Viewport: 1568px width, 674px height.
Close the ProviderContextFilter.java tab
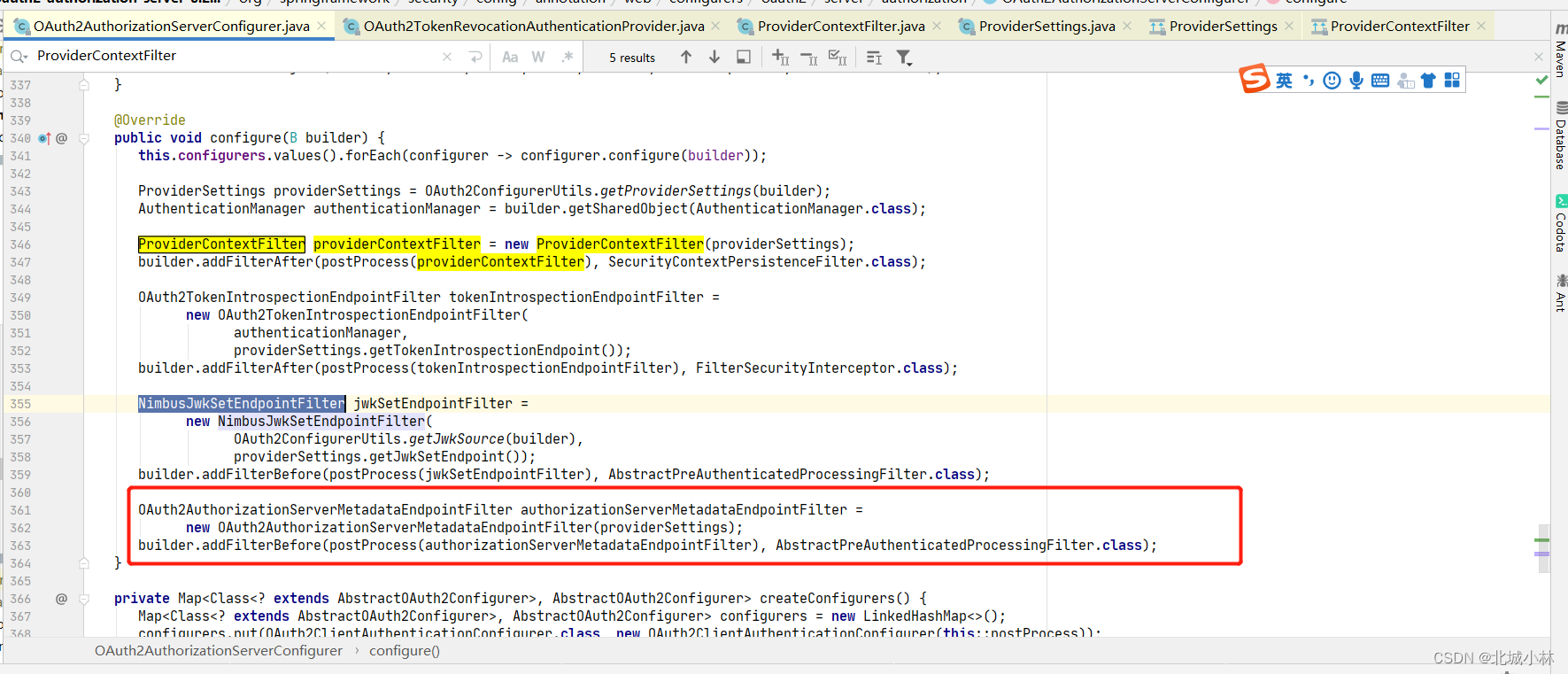937,27
